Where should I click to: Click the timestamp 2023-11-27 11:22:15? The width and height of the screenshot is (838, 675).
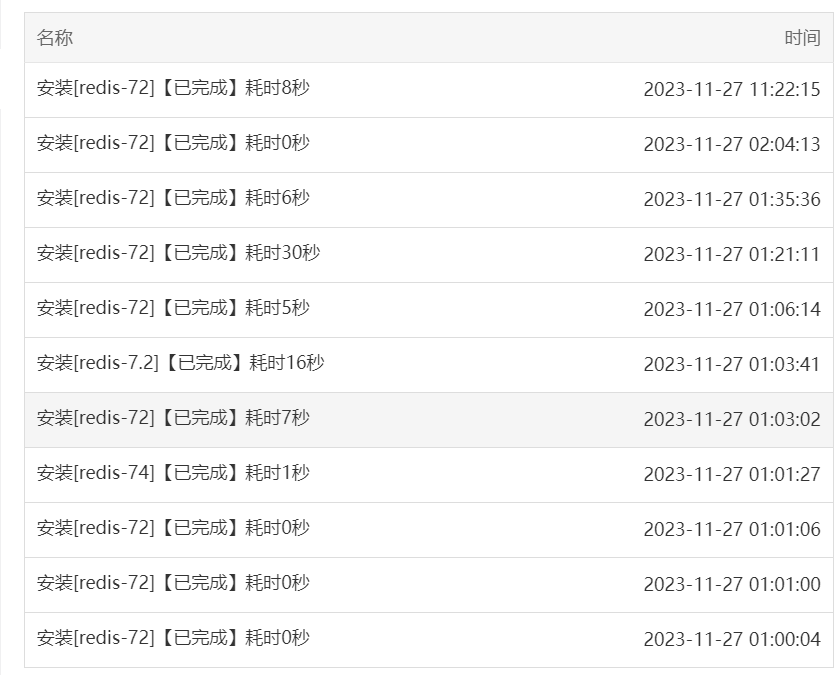(x=732, y=89)
